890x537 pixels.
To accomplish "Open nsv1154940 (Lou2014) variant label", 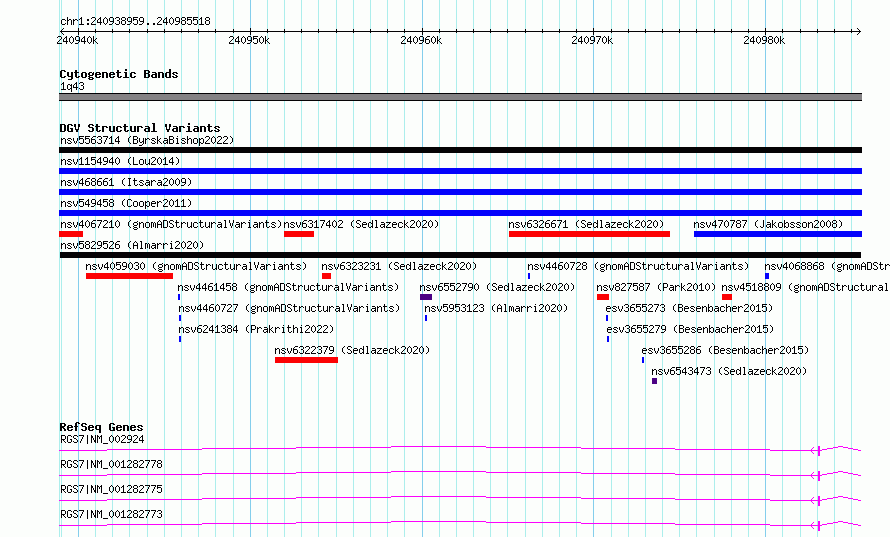I will click(x=120, y=161).
